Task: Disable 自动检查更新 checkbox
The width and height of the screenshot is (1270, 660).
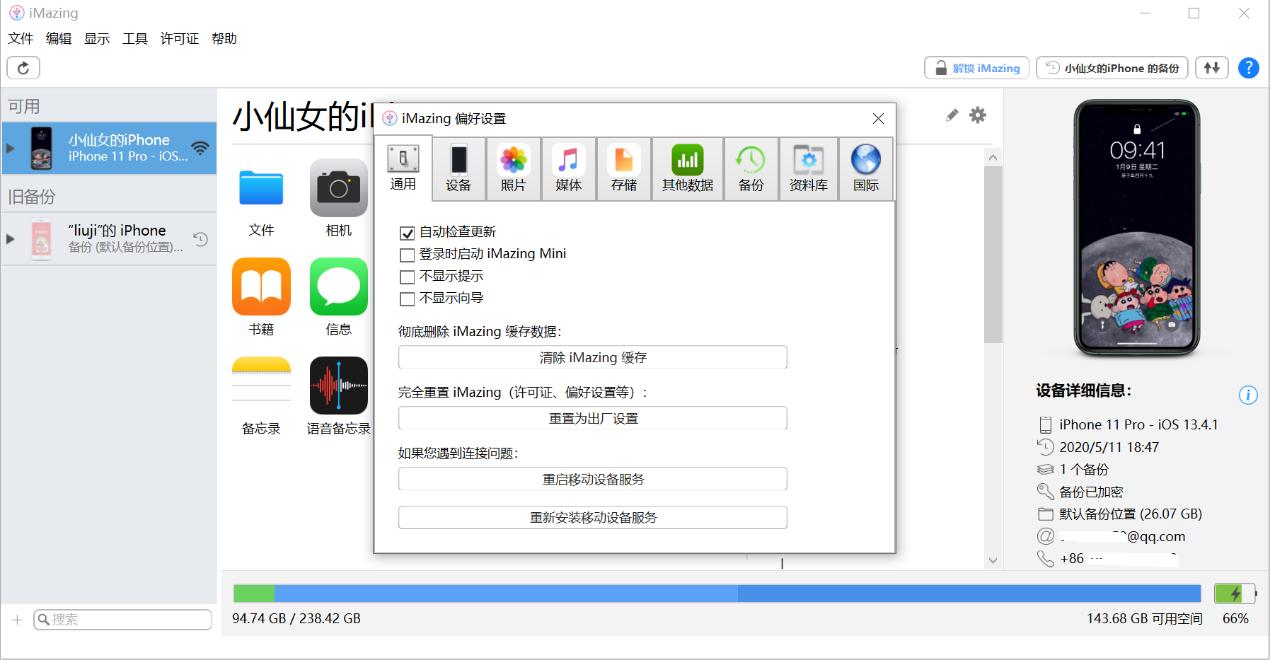Action: [407, 233]
